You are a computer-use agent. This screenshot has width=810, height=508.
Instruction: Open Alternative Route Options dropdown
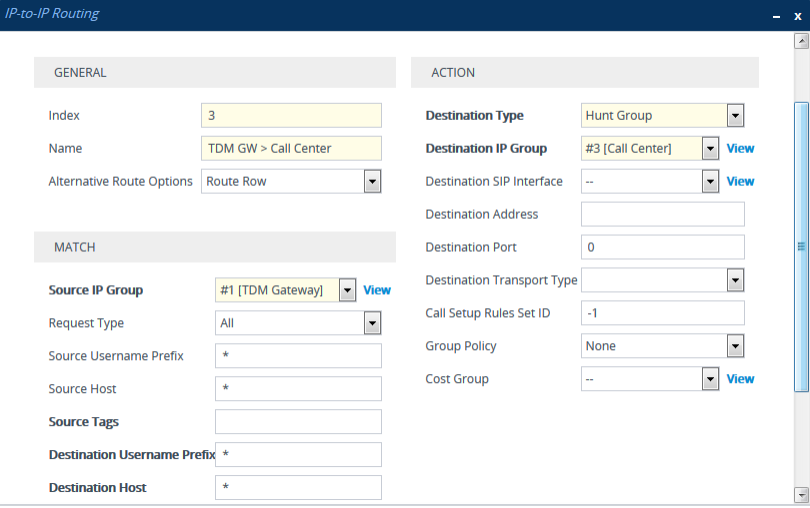click(372, 182)
